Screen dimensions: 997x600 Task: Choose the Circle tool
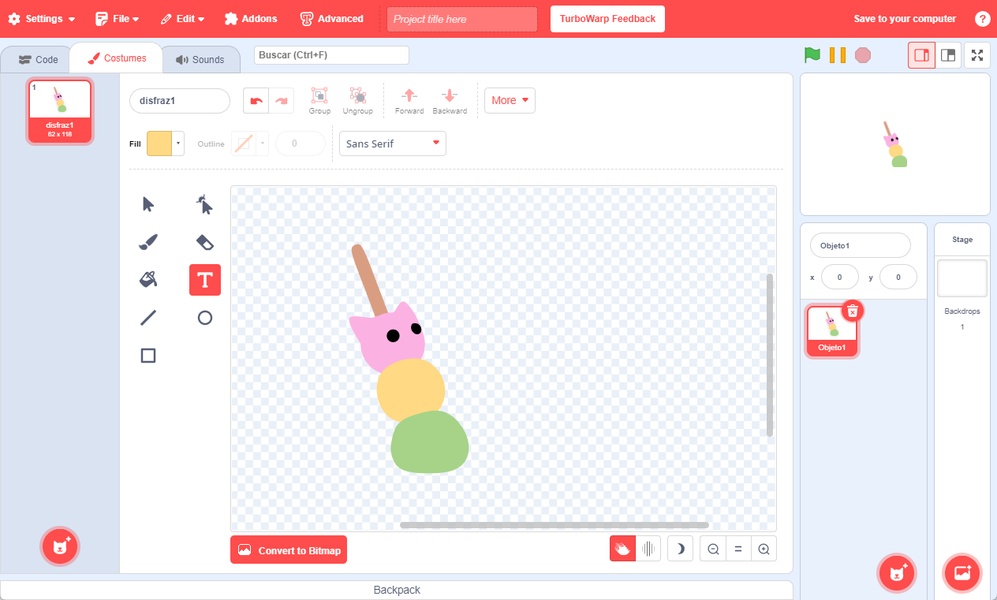tap(205, 318)
